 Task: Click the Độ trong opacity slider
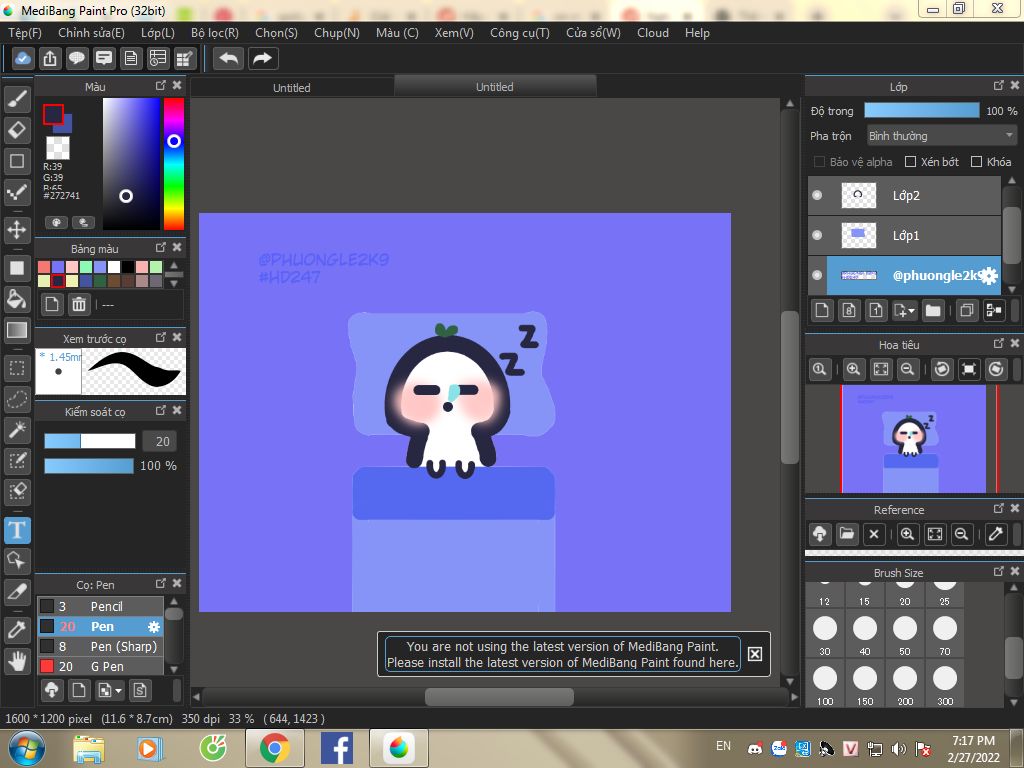[x=921, y=110]
